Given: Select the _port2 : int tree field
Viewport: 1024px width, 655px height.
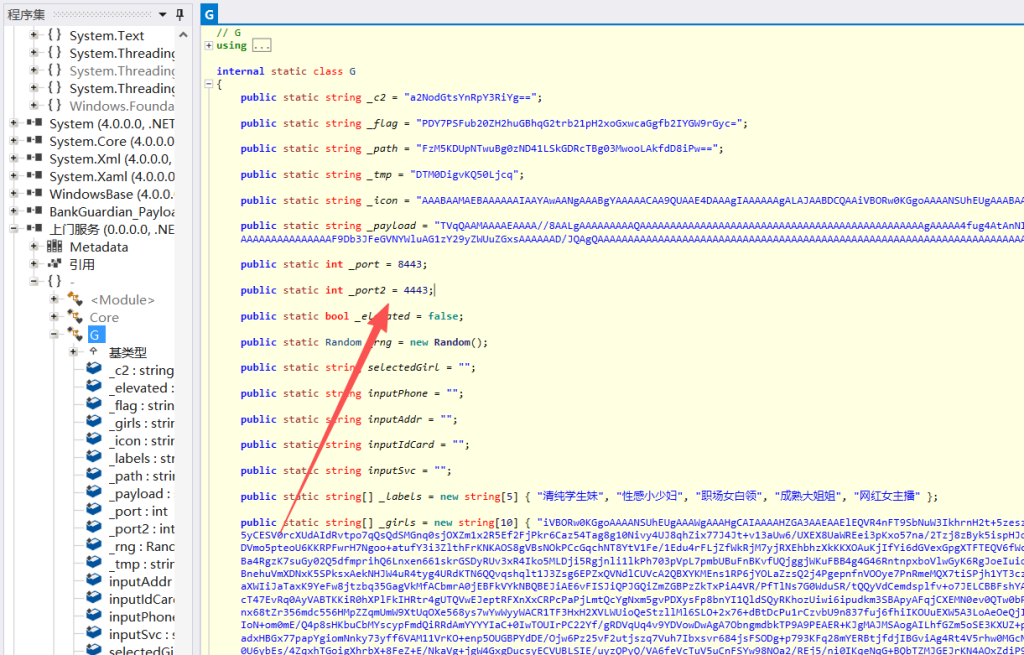Looking at the screenshot, I should click(x=141, y=528).
